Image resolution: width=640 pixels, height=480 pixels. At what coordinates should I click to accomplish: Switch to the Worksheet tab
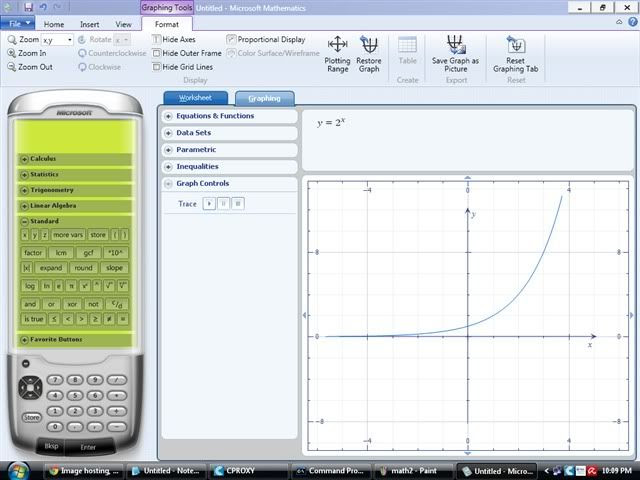tap(196, 98)
